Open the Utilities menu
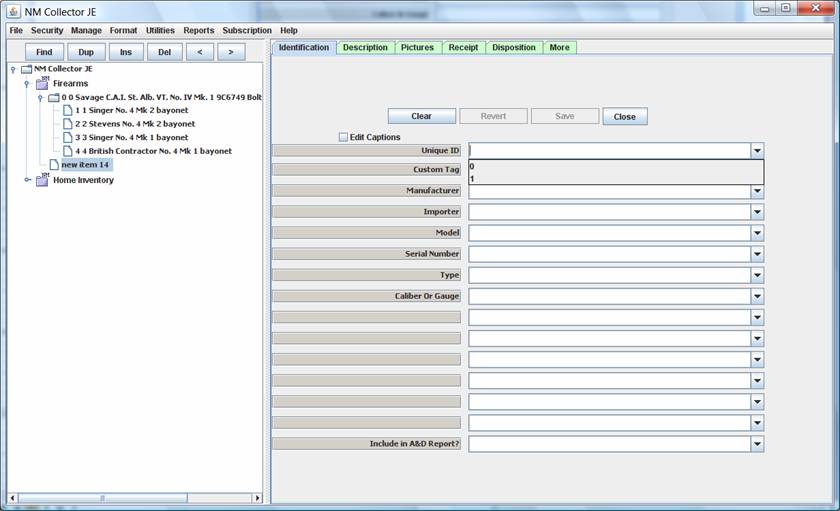Viewport: 840px width, 511px height. (160, 31)
